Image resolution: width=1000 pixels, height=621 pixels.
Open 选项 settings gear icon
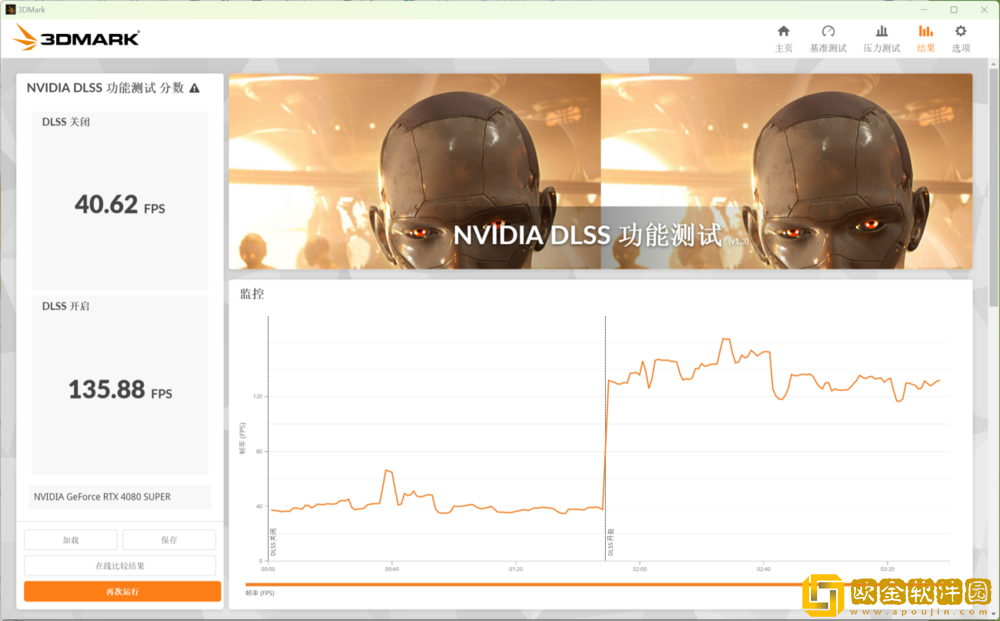(960, 38)
